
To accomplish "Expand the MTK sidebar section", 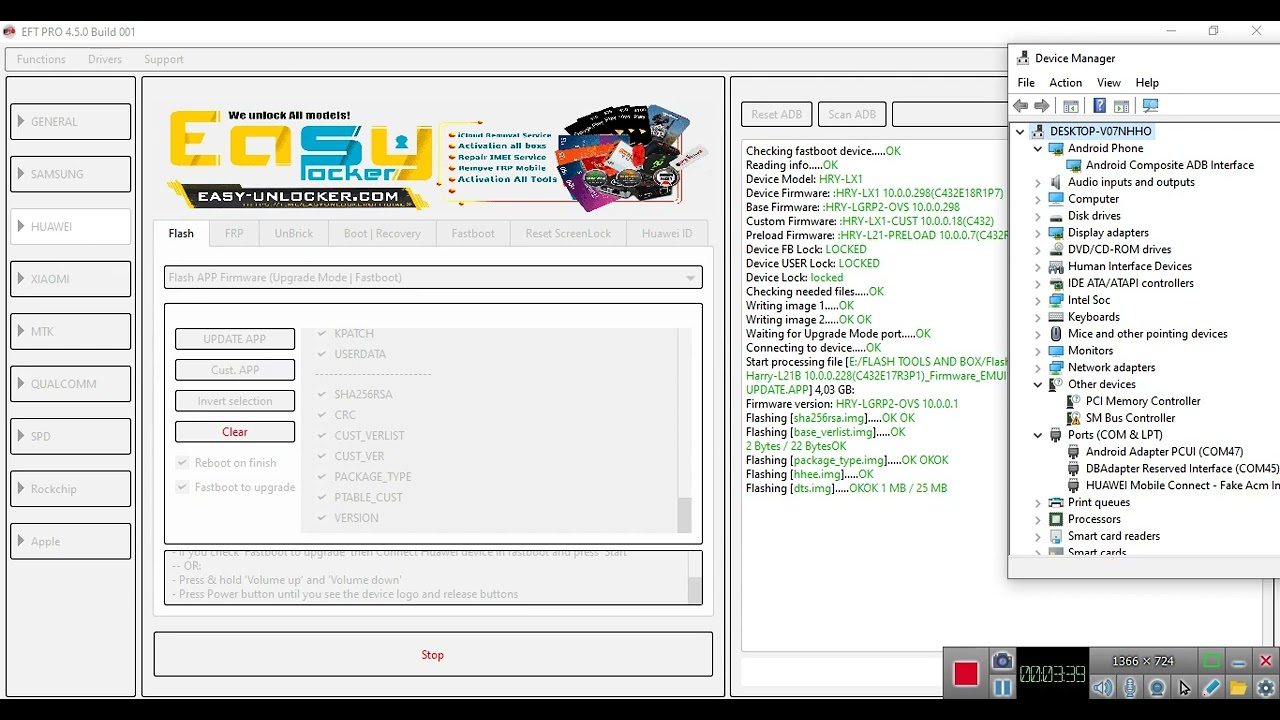I will coord(71,331).
